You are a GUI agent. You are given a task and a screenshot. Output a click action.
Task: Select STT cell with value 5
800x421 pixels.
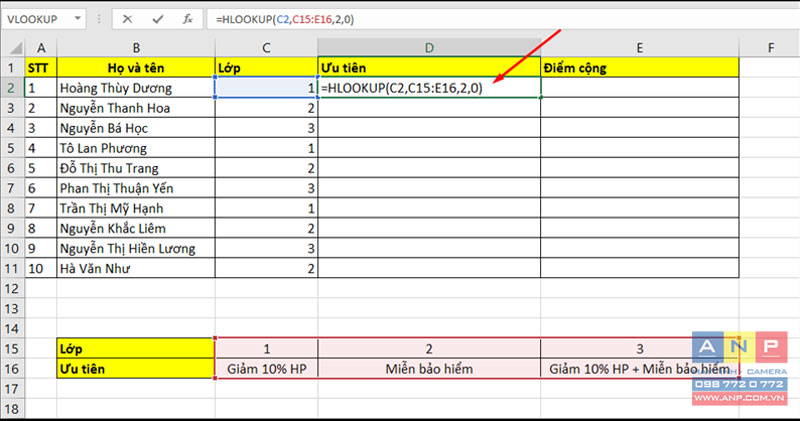pos(41,168)
